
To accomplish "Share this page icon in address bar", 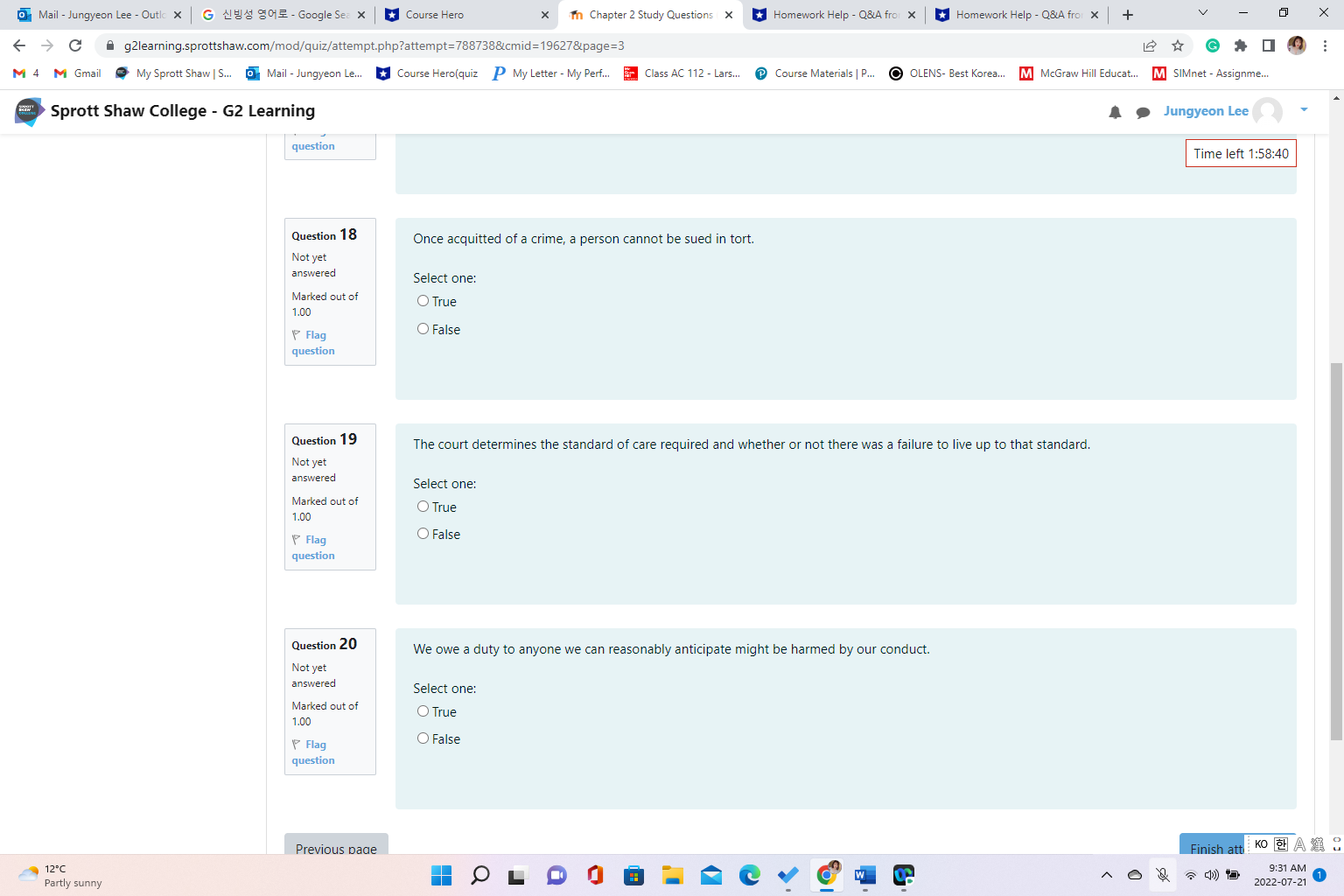I will [1150, 45].
